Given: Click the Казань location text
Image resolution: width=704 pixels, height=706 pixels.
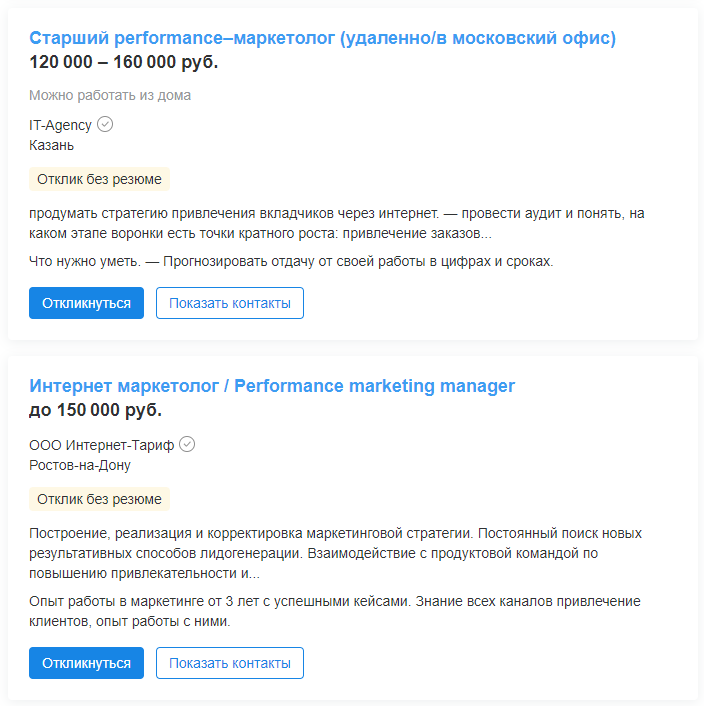Looking at the screenshot, I should [x=51, y=145].
